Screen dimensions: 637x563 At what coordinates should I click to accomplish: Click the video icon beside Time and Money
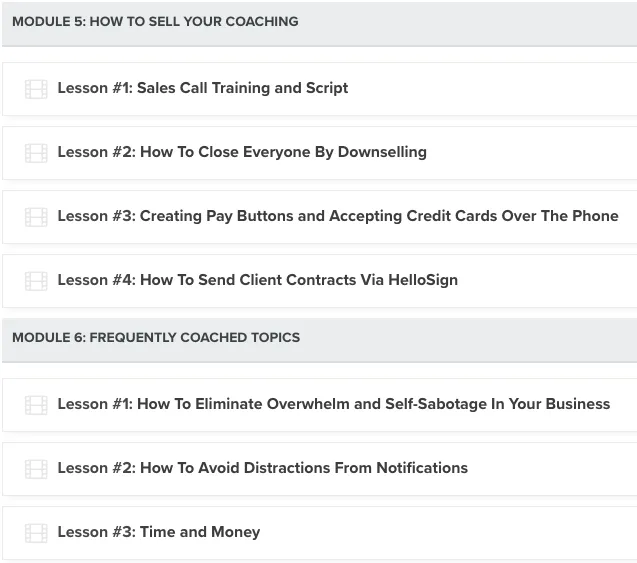pos(36,533)
